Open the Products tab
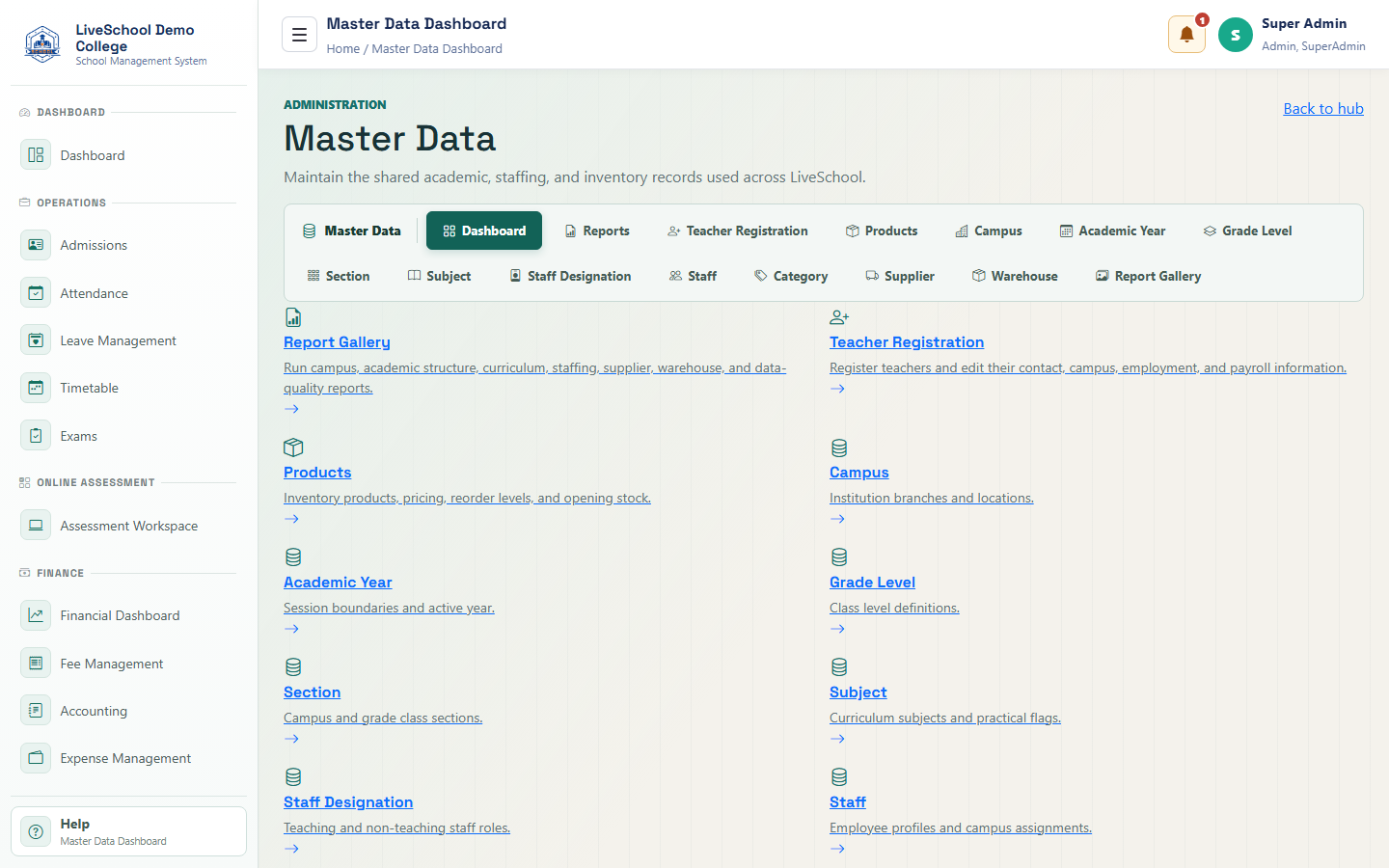Screen dimensions: 1389x868 tap(882, 231)
